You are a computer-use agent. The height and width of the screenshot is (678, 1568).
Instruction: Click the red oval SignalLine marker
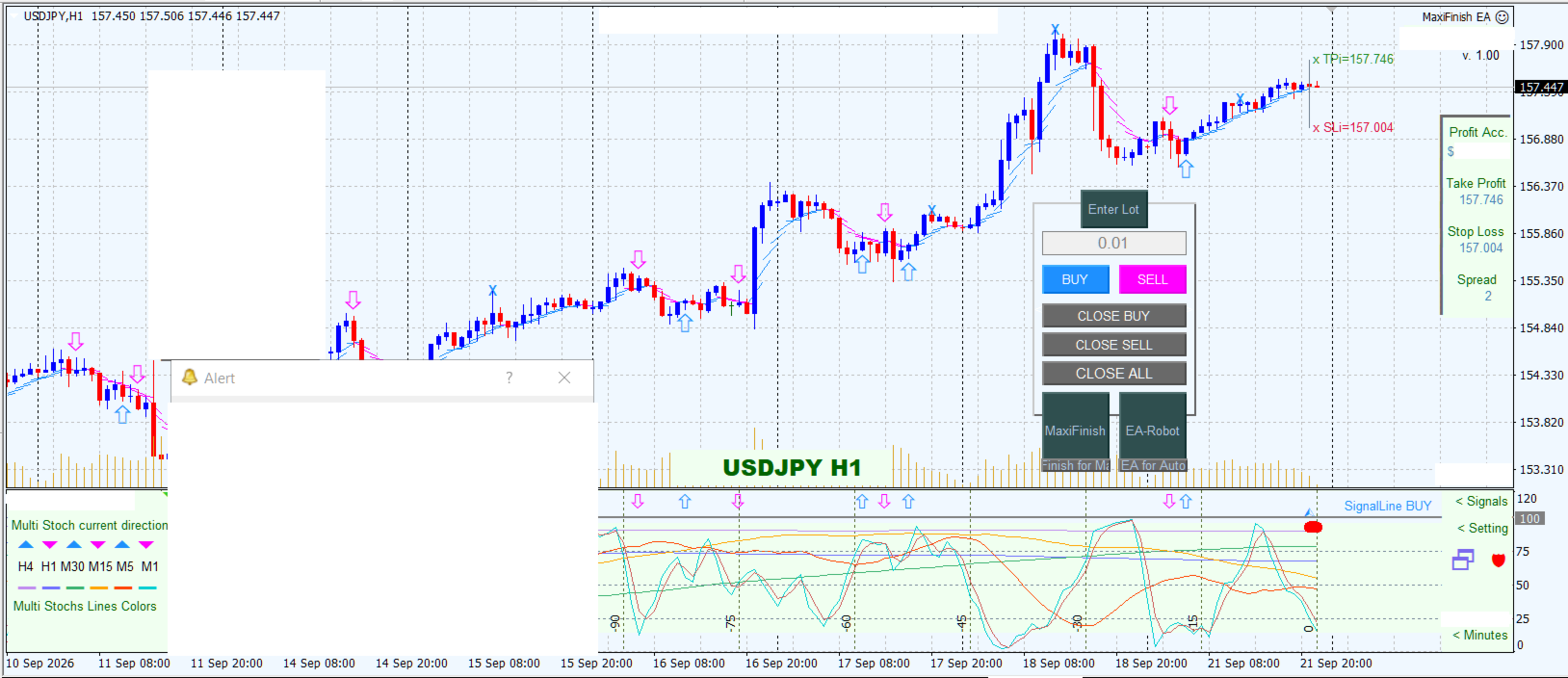[x=1313, y=527]
